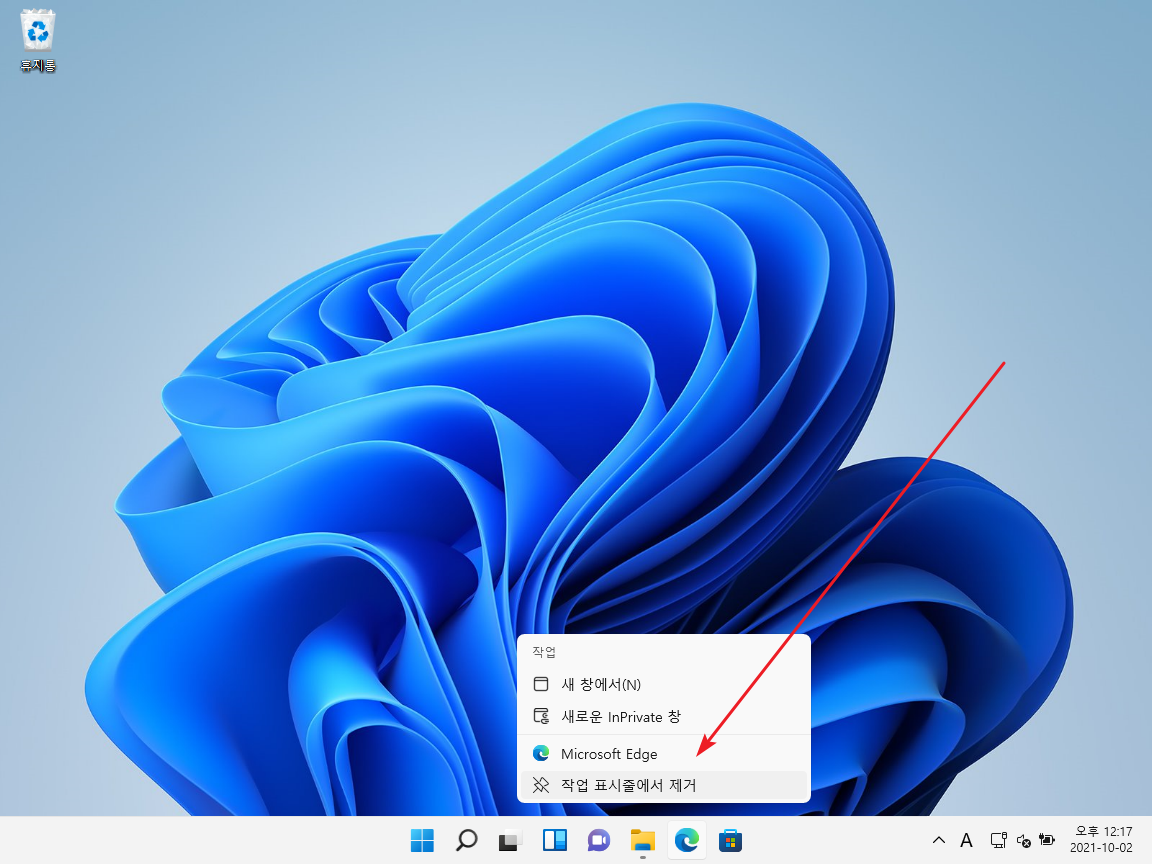Select 새로운 InPrivate 창 entry

coord(664,716)
